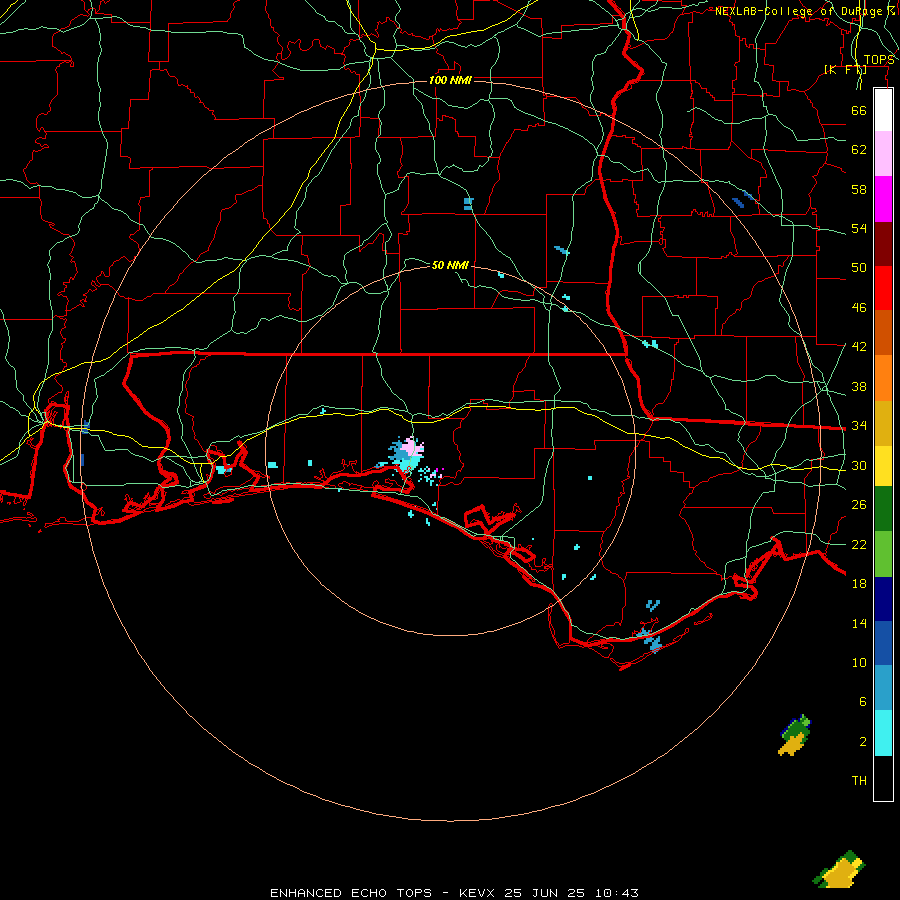The height and width of the screenshot is (900, 900).
Task: Click the 'TH' threshold legend label
Action: pyautogui.click(x=859, y=781)
